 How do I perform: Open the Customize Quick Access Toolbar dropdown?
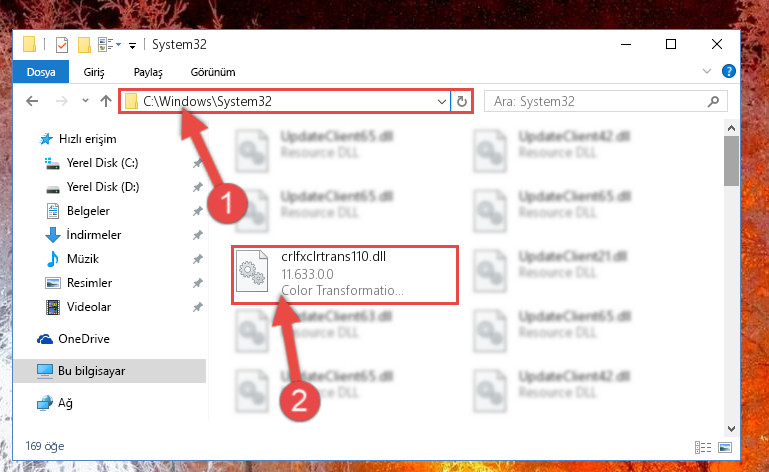[132, 46]
